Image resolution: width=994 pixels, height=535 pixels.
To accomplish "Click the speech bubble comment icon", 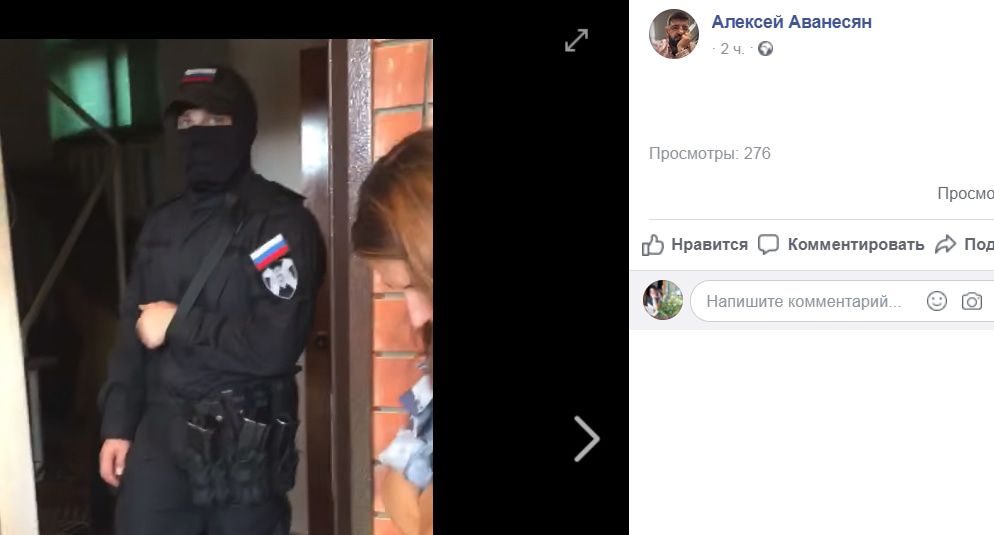I will (x=768, y=245).
